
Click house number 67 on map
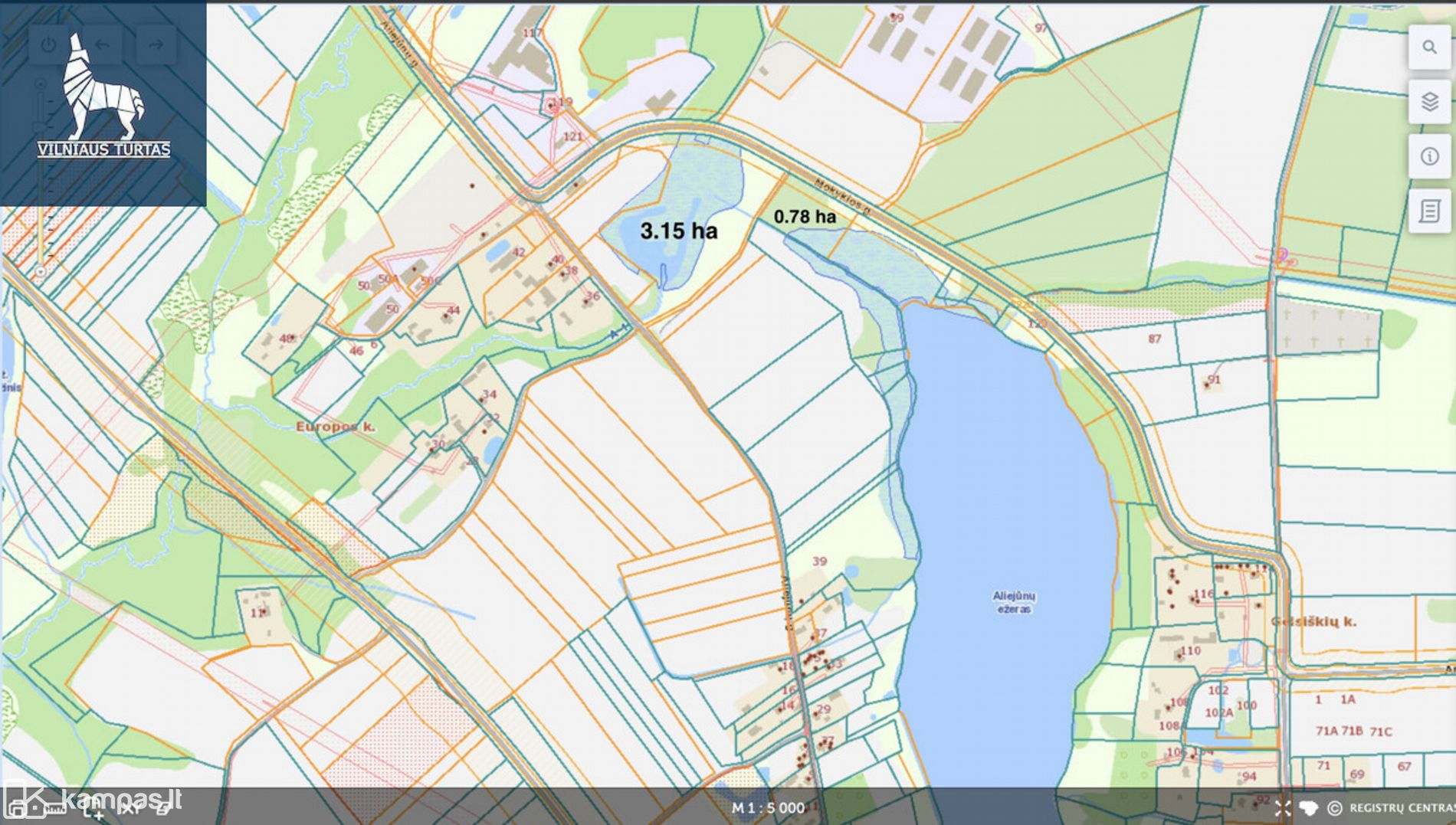pyautogui.click(x=1404, y=766)
